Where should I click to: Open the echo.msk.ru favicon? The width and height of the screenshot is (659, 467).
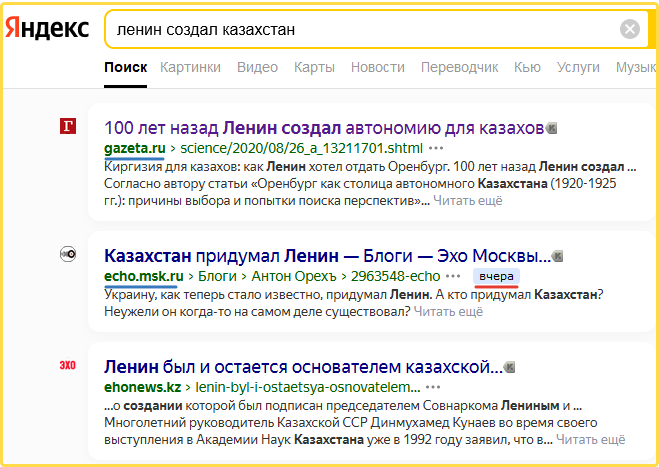click(x=68, y=254)
